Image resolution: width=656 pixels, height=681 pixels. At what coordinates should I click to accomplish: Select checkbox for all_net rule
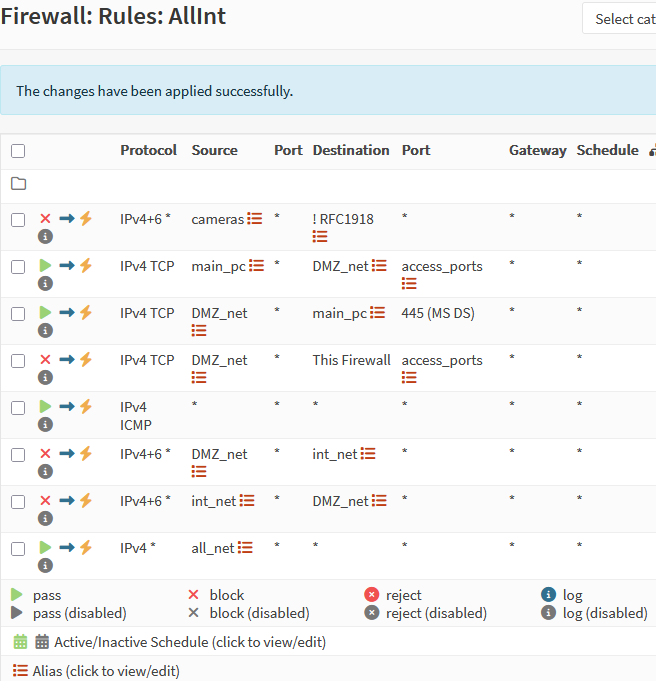click(x=18, y=549)
